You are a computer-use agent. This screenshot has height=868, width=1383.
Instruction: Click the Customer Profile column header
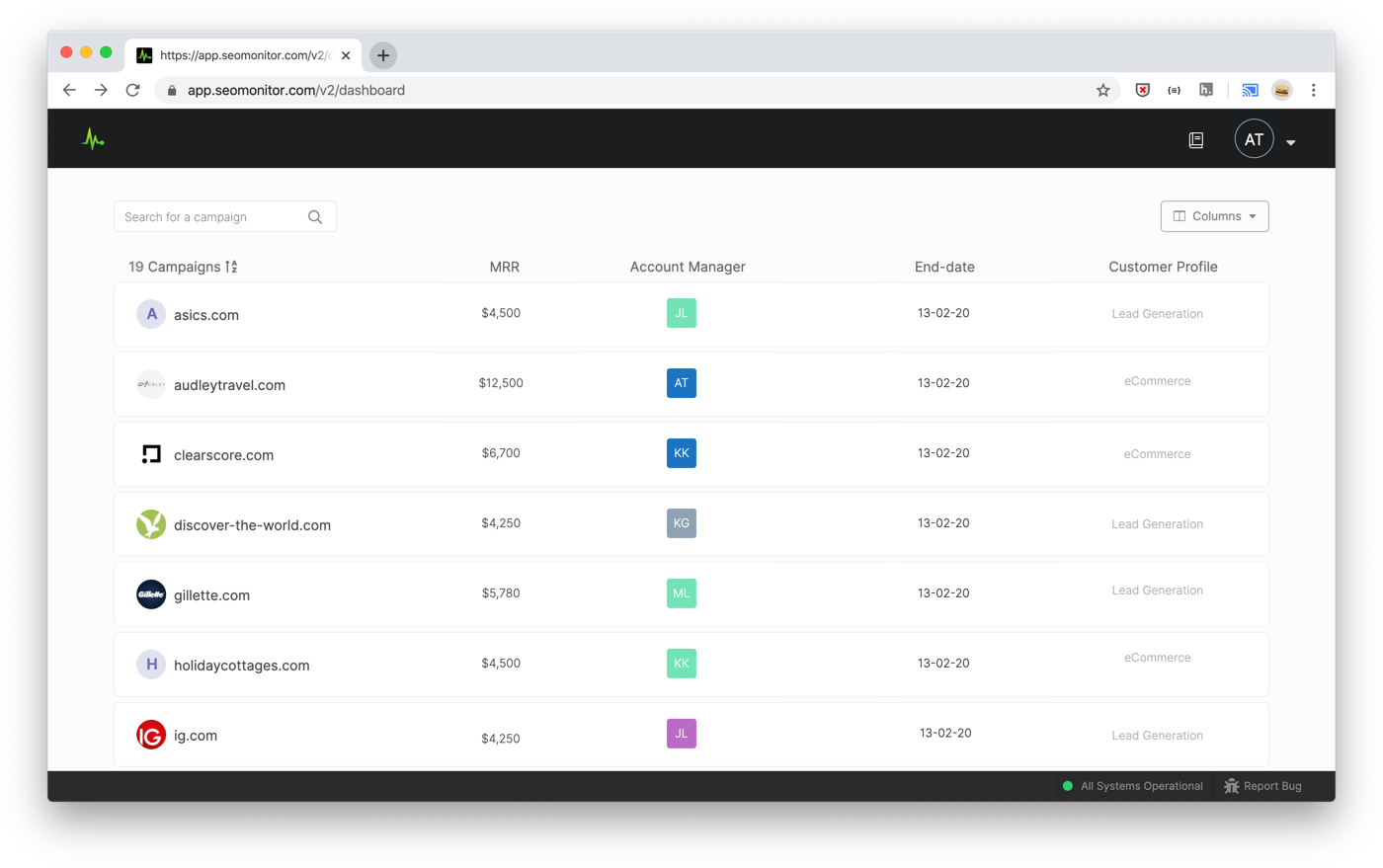[1163, 267]
